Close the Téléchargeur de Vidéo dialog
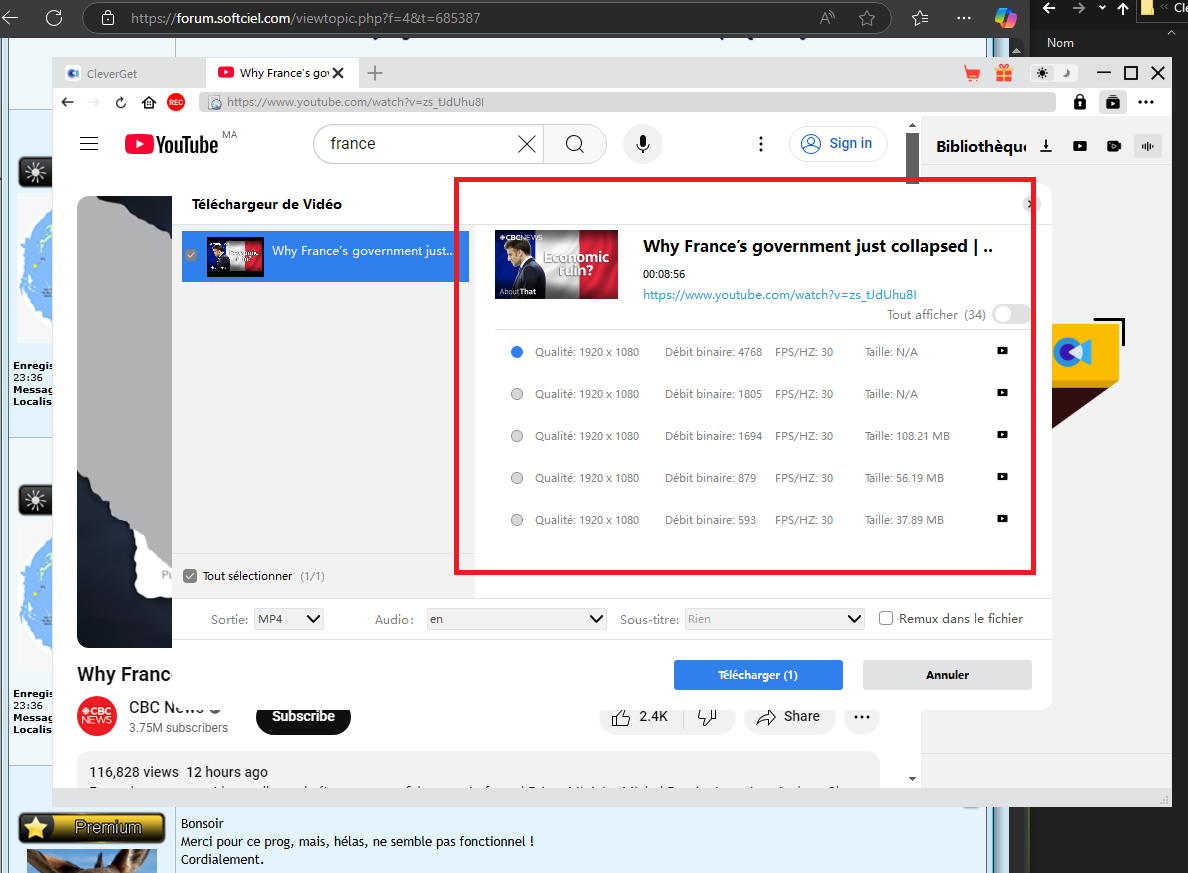1188x873 pixels. pyautogui.click(x=1030, y=204)
